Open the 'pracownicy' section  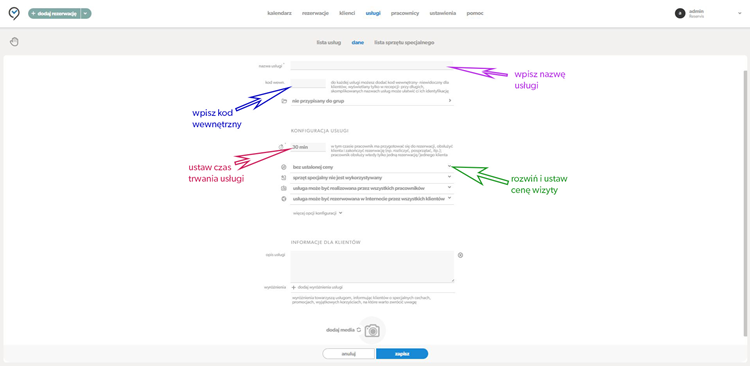(x=405, y=13)
